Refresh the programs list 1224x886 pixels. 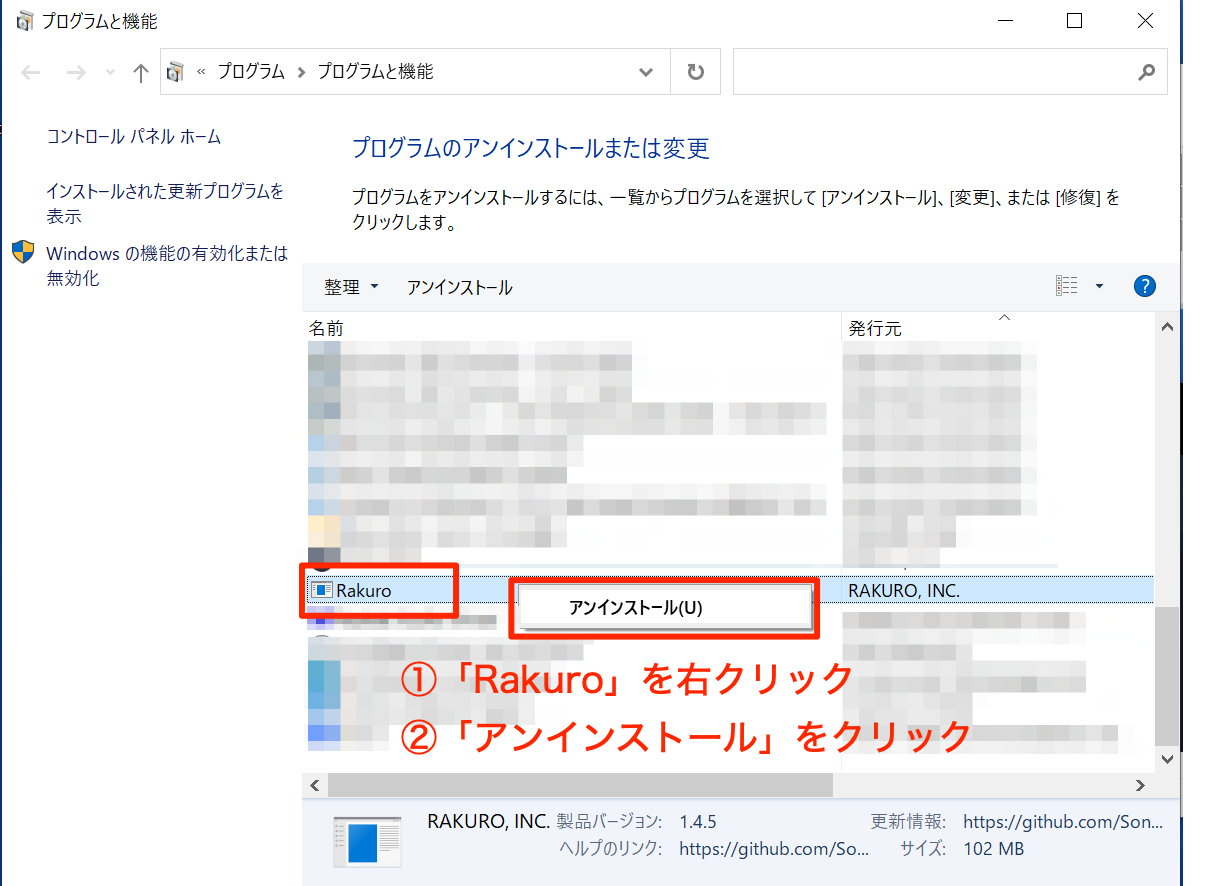(x=696, y=72)
